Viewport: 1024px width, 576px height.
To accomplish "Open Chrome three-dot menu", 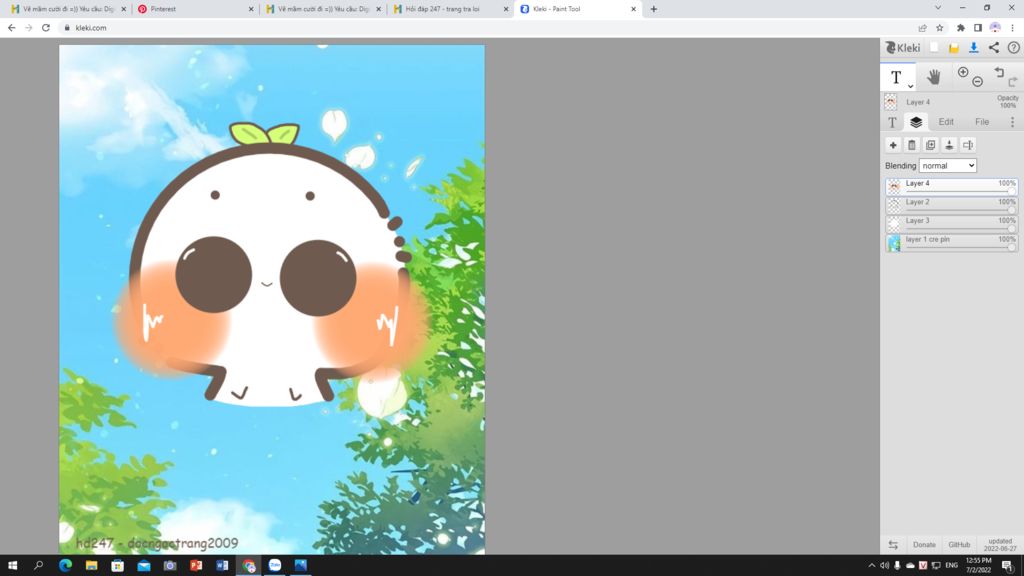I will tap(1013, 27).
